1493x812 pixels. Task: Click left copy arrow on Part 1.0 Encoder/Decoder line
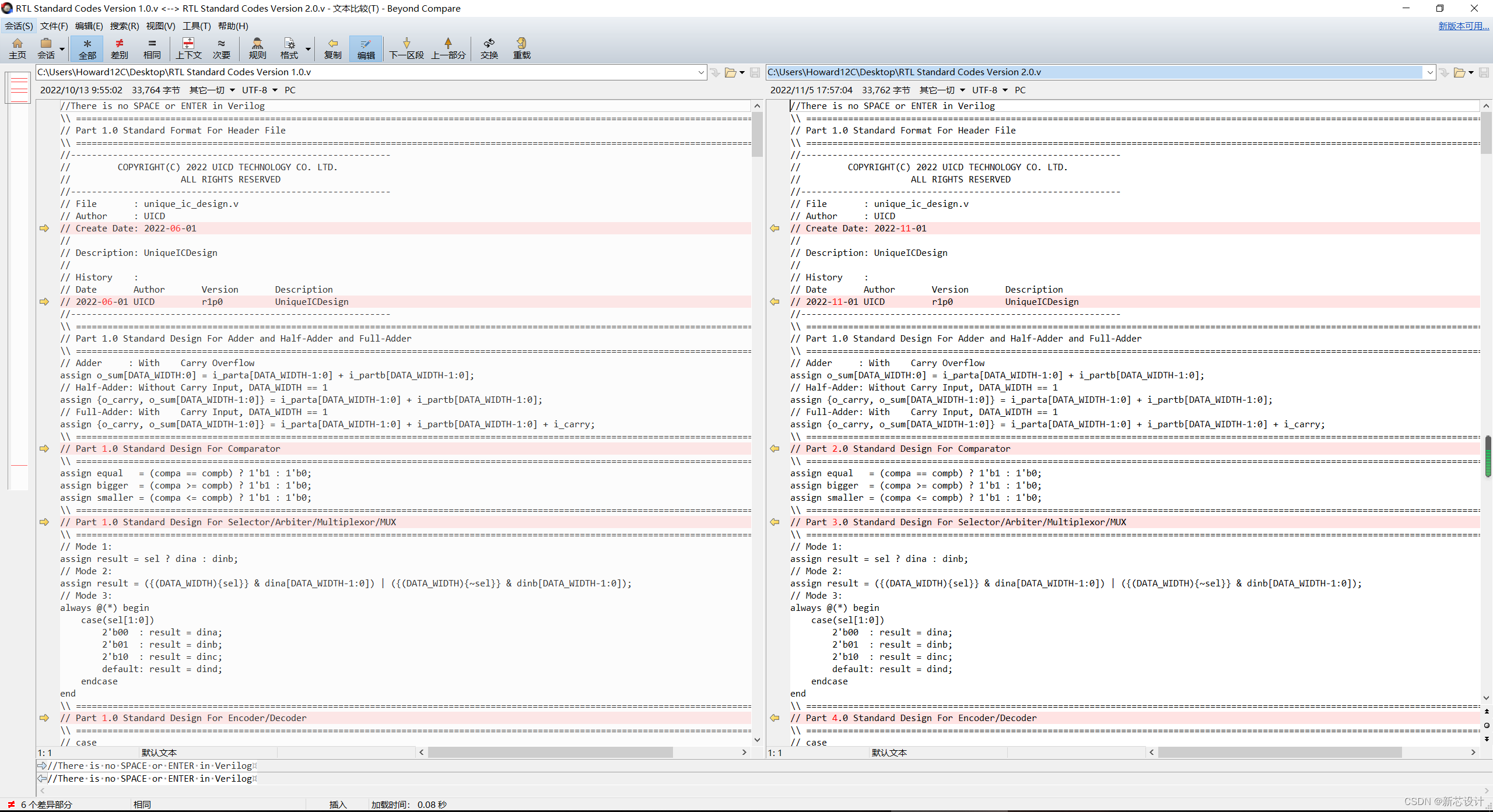tap(44, 718)
